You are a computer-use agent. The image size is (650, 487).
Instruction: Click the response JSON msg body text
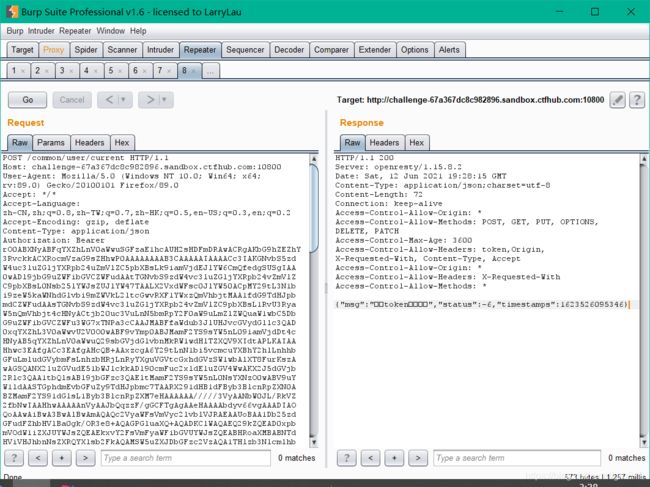point(481,305)
